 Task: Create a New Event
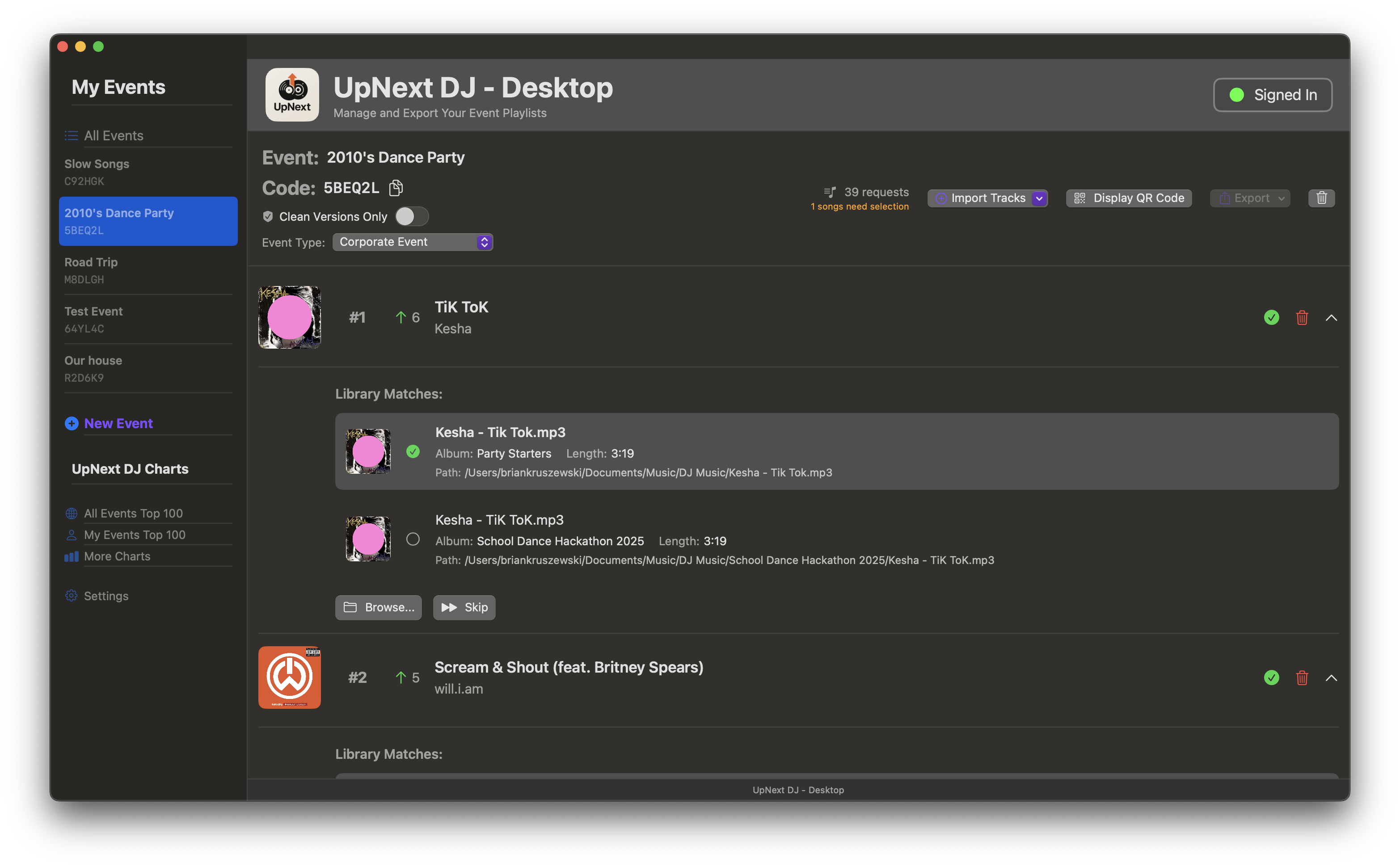[x=118, y=423]
